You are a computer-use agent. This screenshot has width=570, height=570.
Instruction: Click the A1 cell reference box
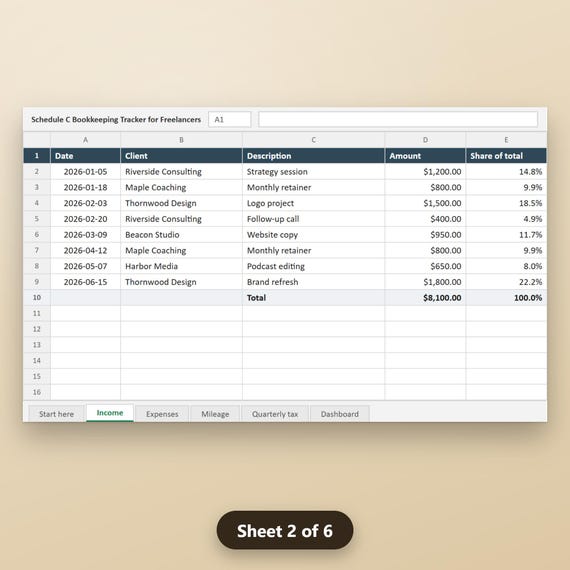tap(229, 119)
